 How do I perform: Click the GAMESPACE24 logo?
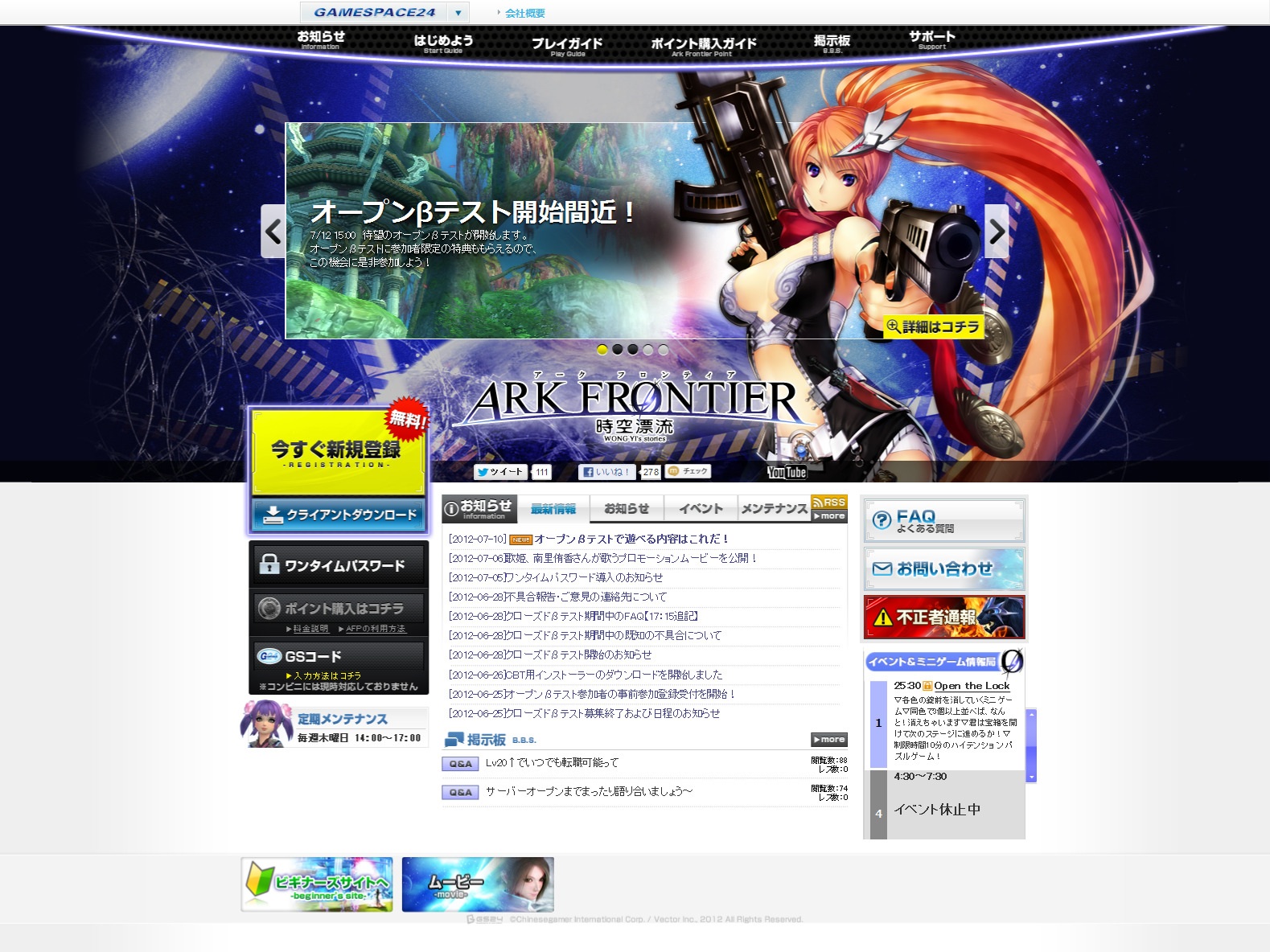point(374,13)
